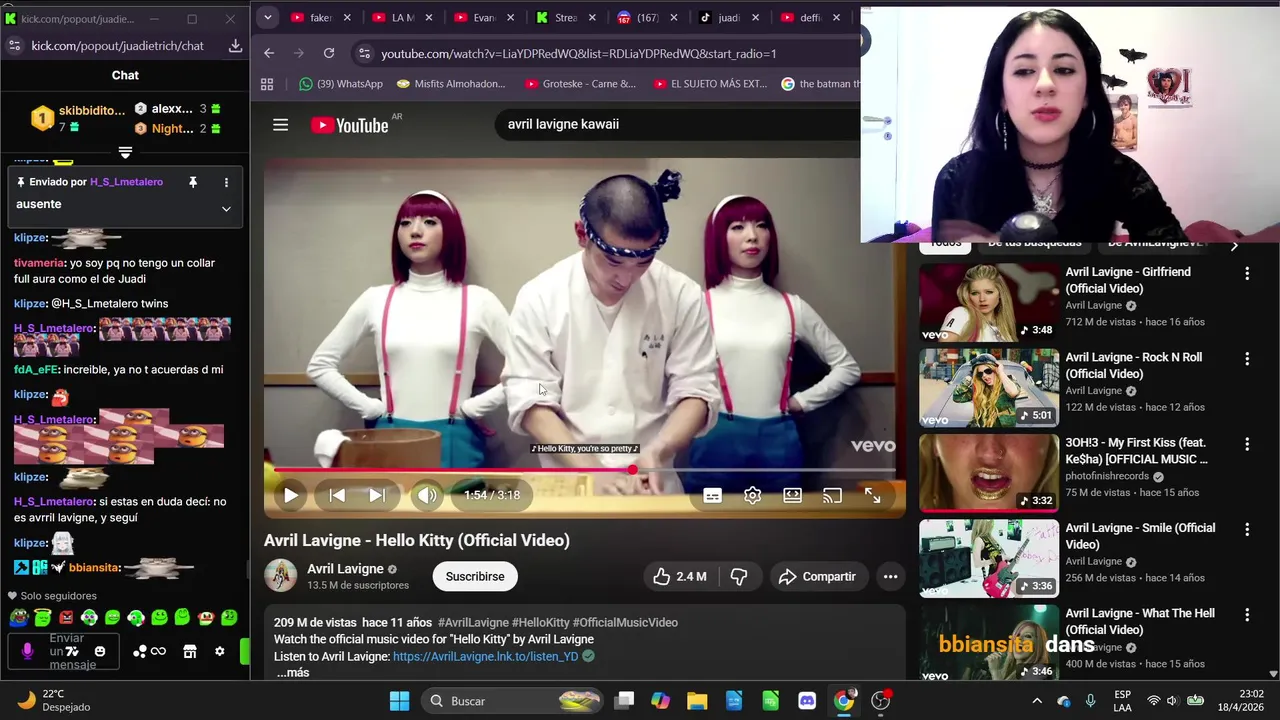
Task: Open options for 3OH!3 My First Kiss
Action: pos(1246,444)
